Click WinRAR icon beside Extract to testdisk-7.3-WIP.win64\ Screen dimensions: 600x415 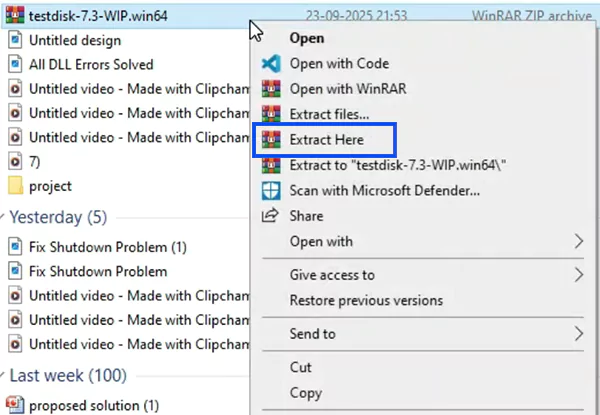pyautogui.click(x=271, y=165)
